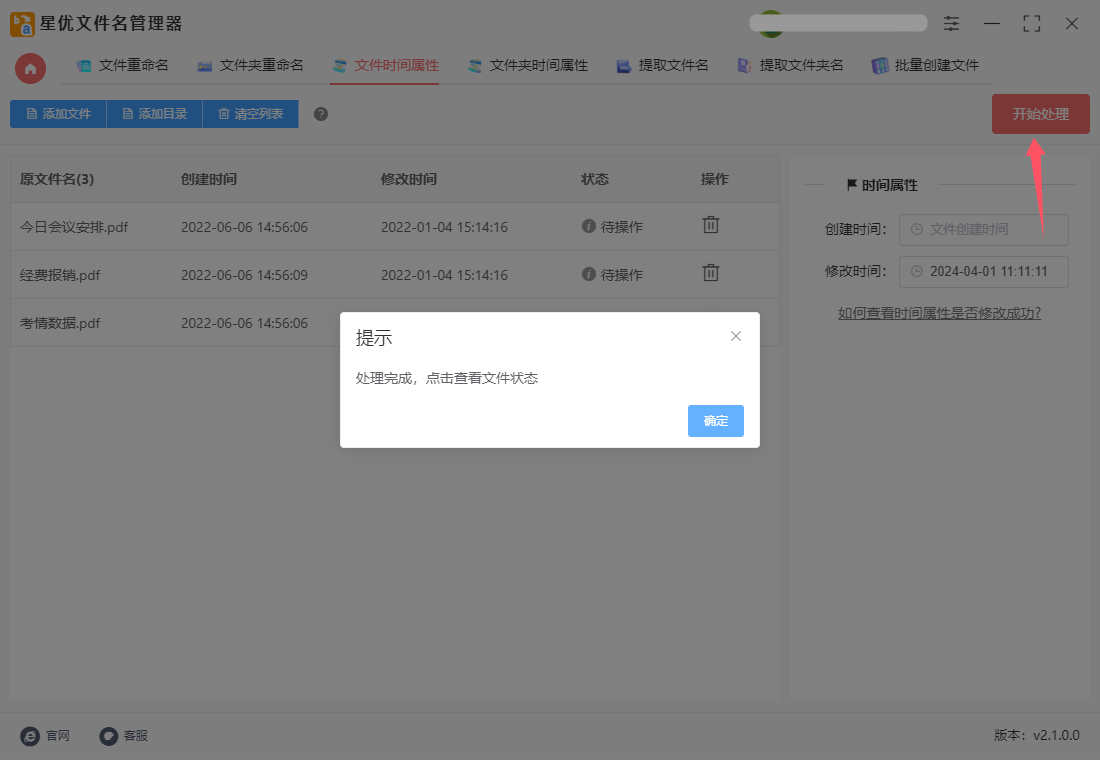1100x760 pixels.
Task: Open the 批量创建文件 tab
Action: pos(925,65)
